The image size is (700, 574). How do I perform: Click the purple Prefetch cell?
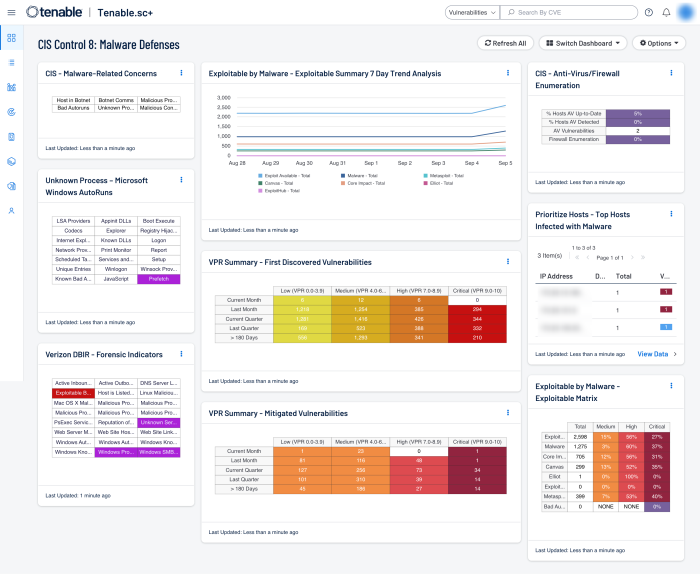[x=159, y=279]
